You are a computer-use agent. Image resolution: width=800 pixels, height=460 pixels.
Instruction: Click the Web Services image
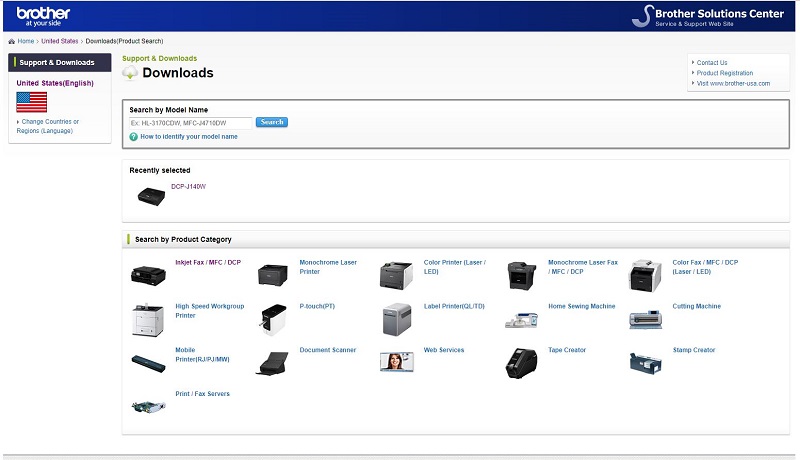click(x=396, y=362)
